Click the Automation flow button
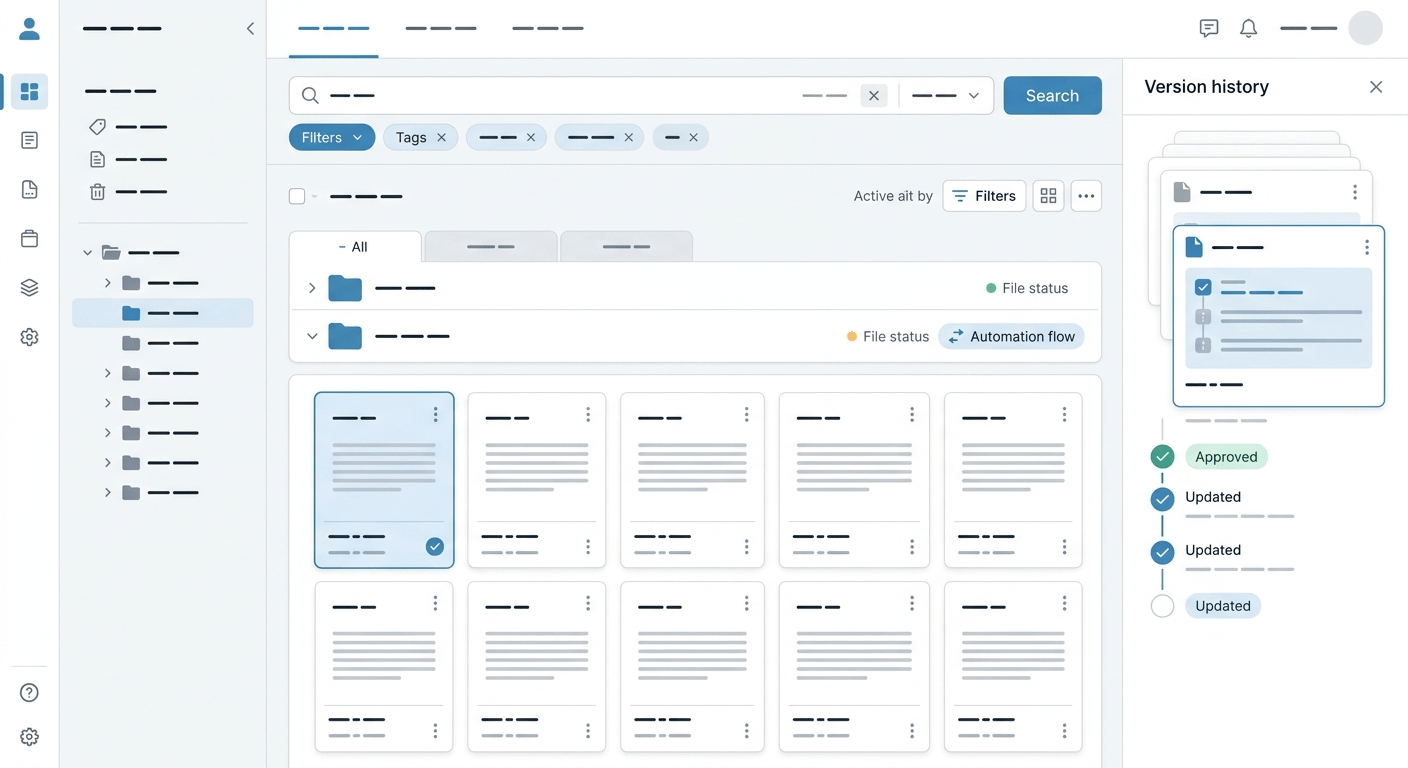 [x=1011, y=337]
